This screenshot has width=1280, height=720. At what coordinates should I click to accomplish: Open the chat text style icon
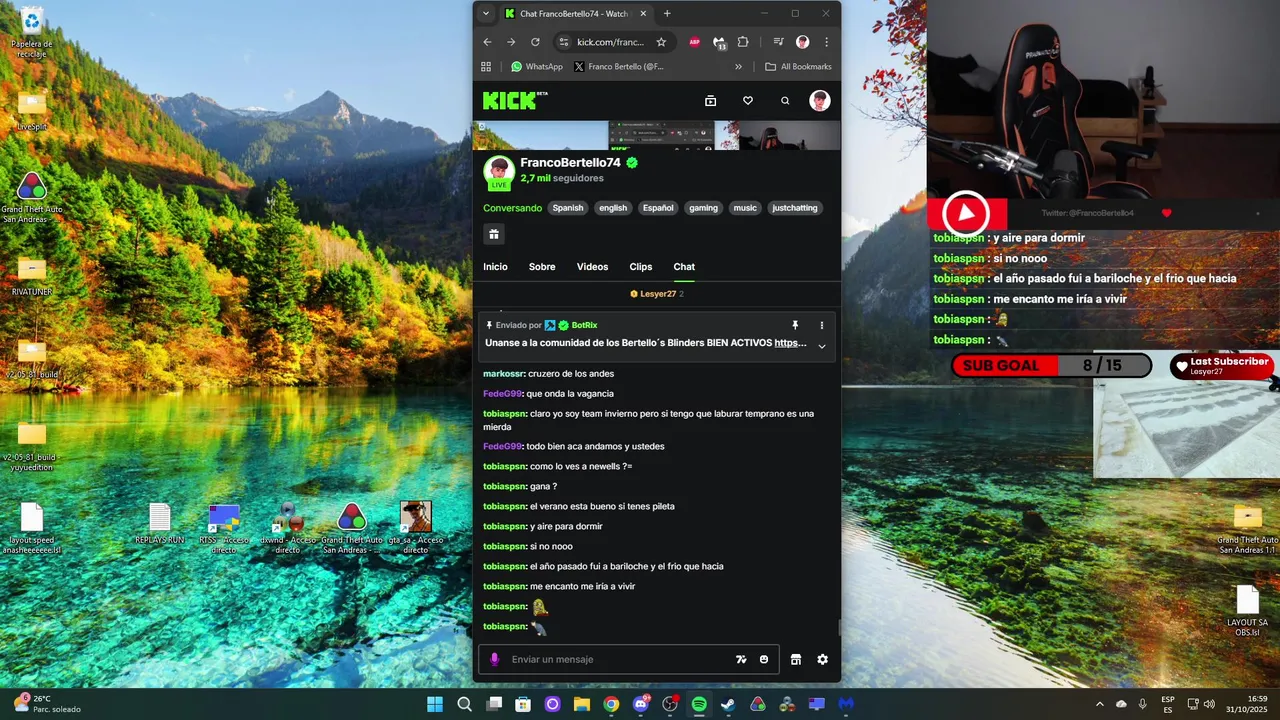pyautogui.click(x=741, y=659)
